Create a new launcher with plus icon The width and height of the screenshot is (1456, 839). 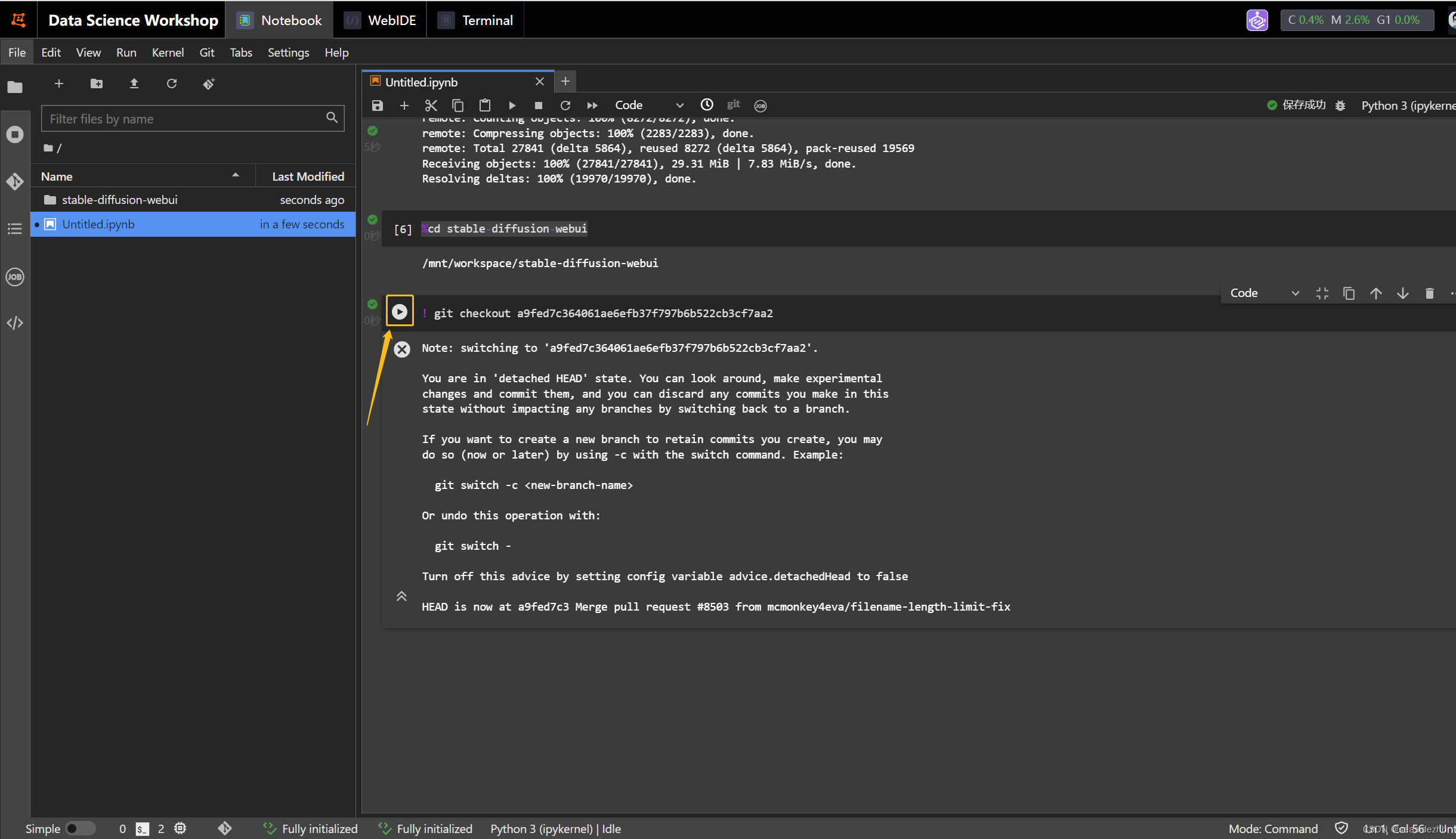pos(58,83)
